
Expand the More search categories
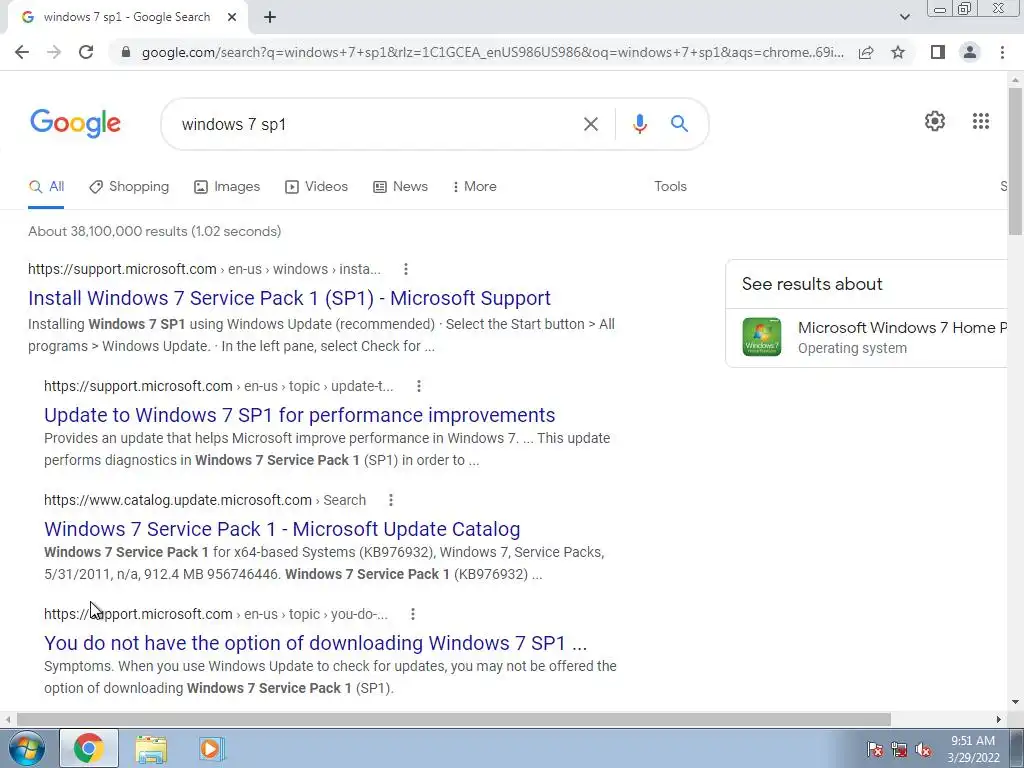(x=475, y=187)
